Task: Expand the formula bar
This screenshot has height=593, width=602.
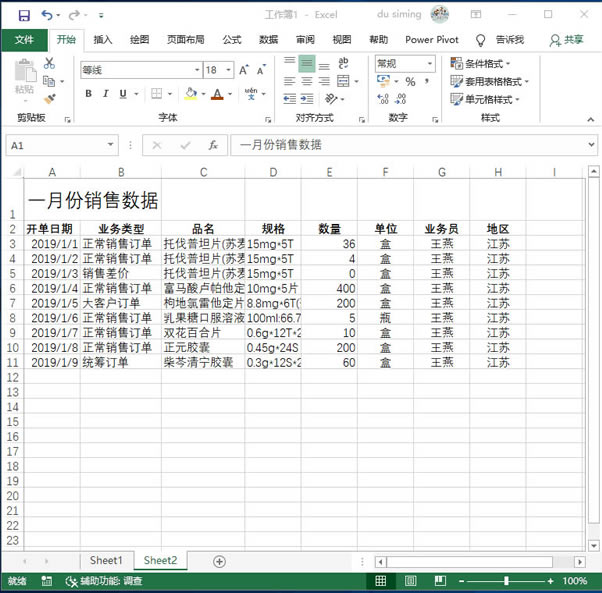Action: pos(591,145)
